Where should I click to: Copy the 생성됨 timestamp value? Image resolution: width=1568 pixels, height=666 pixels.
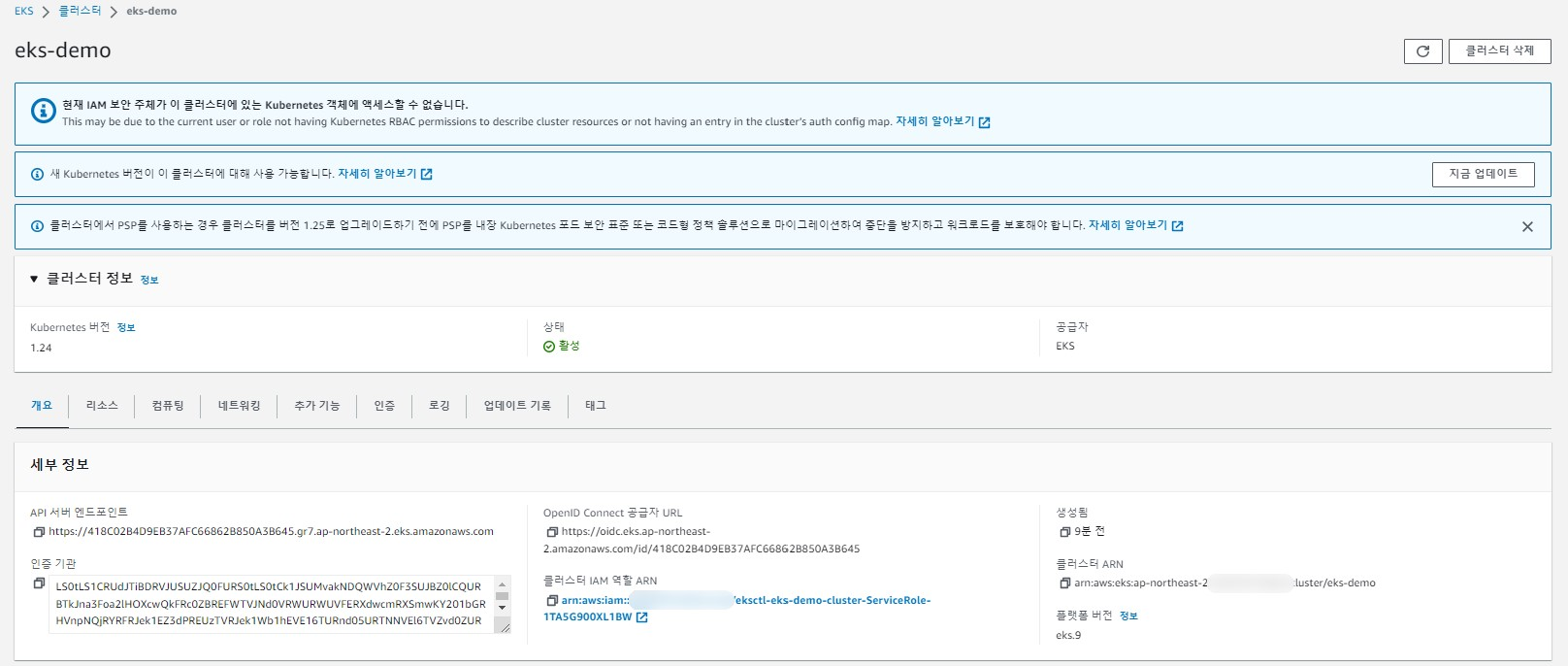click(1065, 532)
